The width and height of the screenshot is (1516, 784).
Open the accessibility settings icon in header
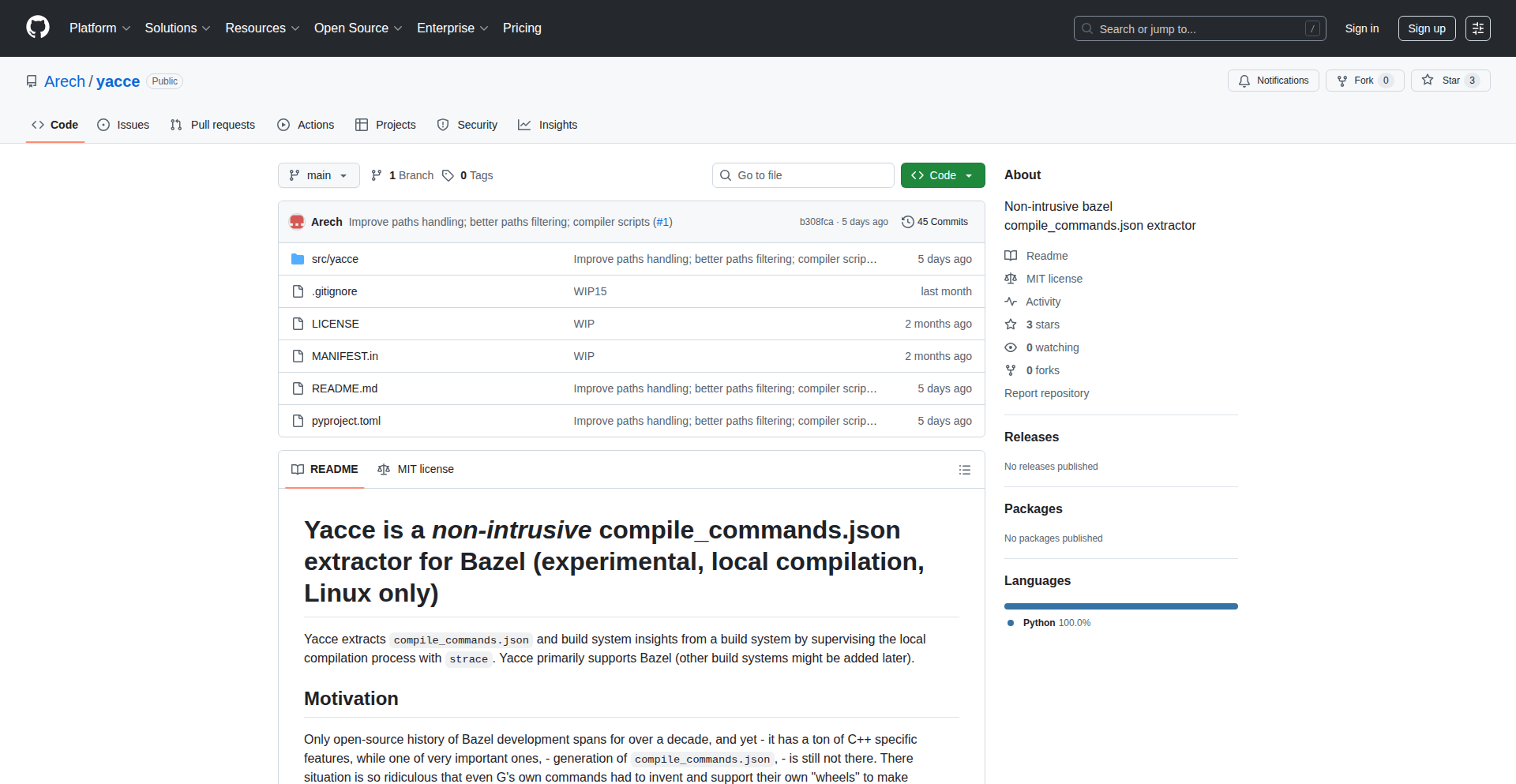(1477, 28)
